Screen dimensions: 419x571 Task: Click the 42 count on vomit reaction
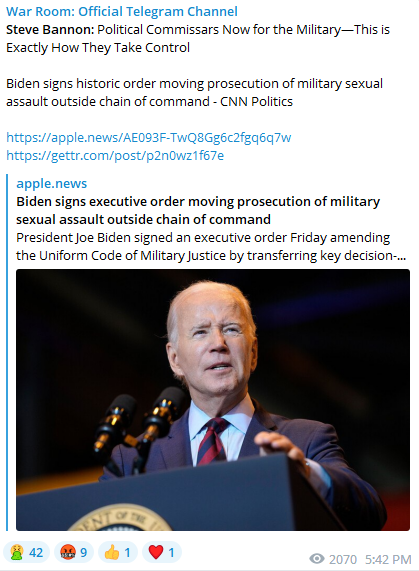pyautogui.click(x=36, y=553)
